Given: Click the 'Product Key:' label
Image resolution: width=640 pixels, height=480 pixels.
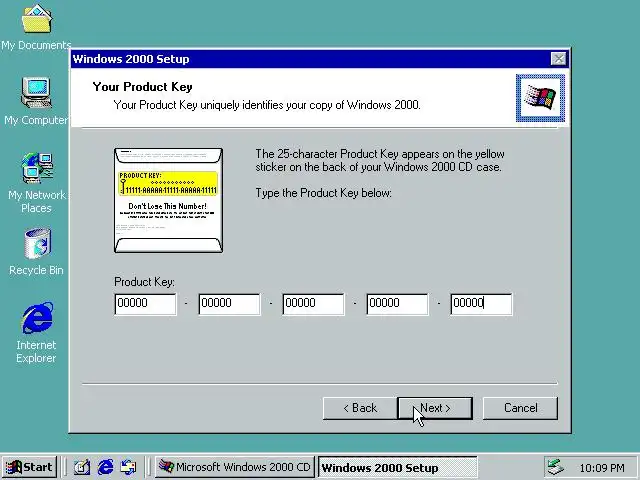Looking at the screenshot, I should click(x=144, y=282).
